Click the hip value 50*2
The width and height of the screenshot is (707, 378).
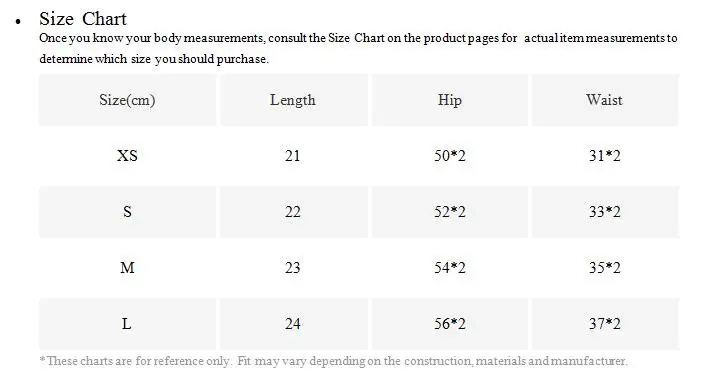coord(450,156)
